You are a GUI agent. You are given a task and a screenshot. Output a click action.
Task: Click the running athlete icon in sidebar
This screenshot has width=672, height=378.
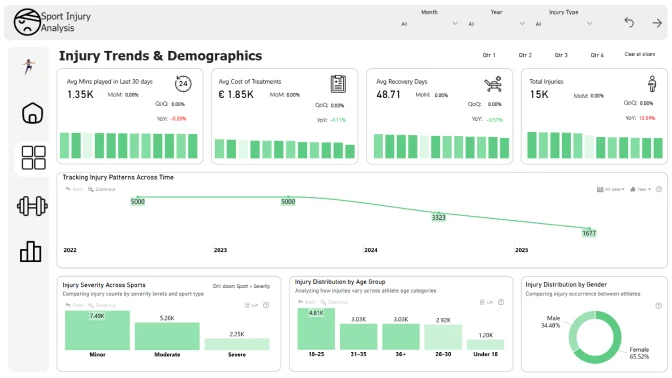pyautogui.click(x=29, y=66)
